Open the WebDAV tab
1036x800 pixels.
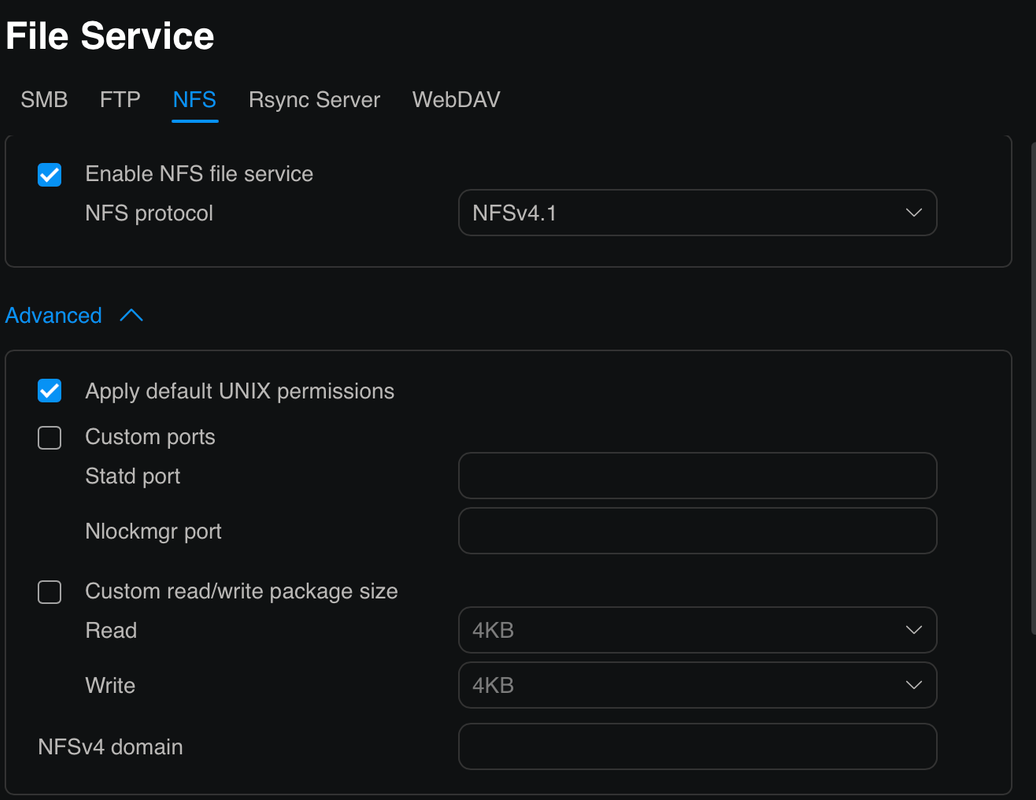456,100
